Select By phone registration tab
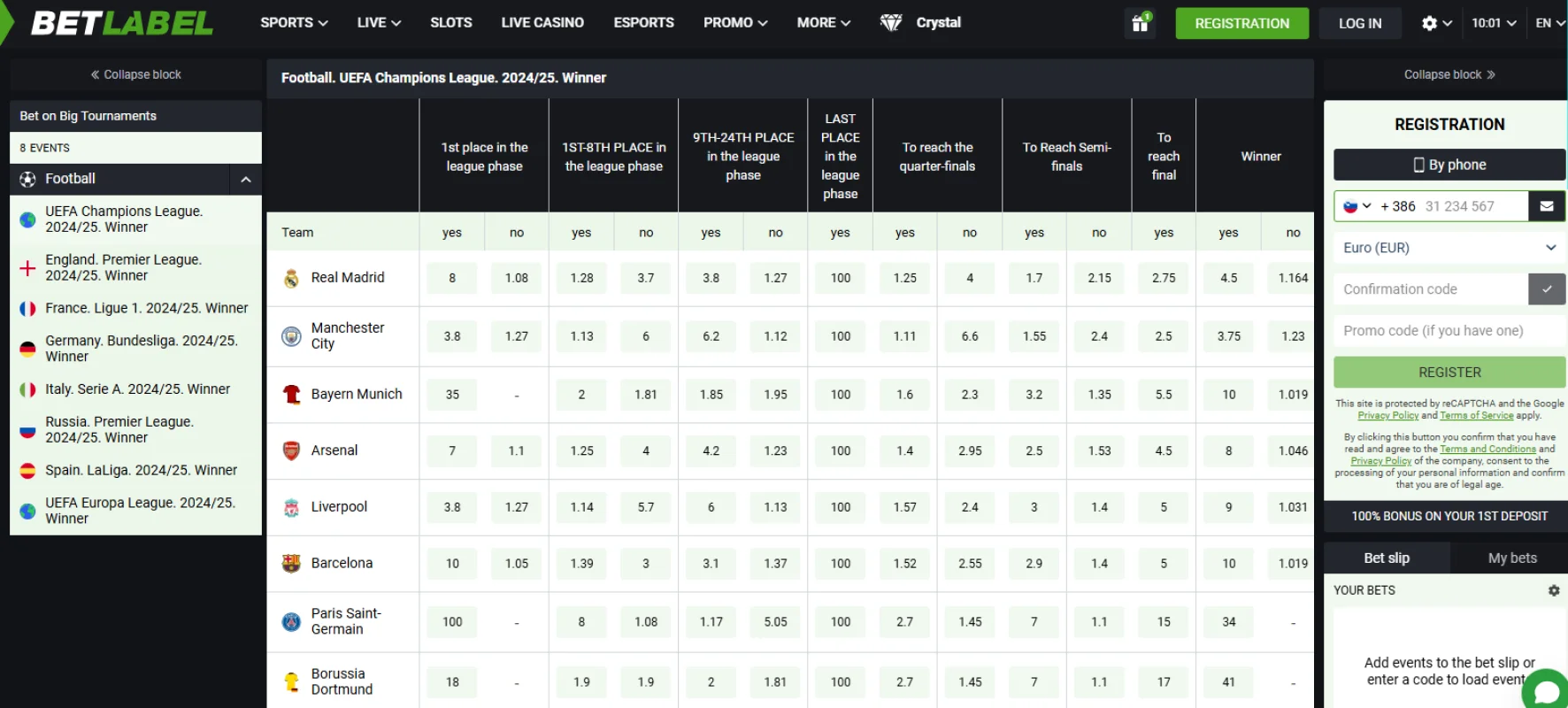 coord(1449,165)
